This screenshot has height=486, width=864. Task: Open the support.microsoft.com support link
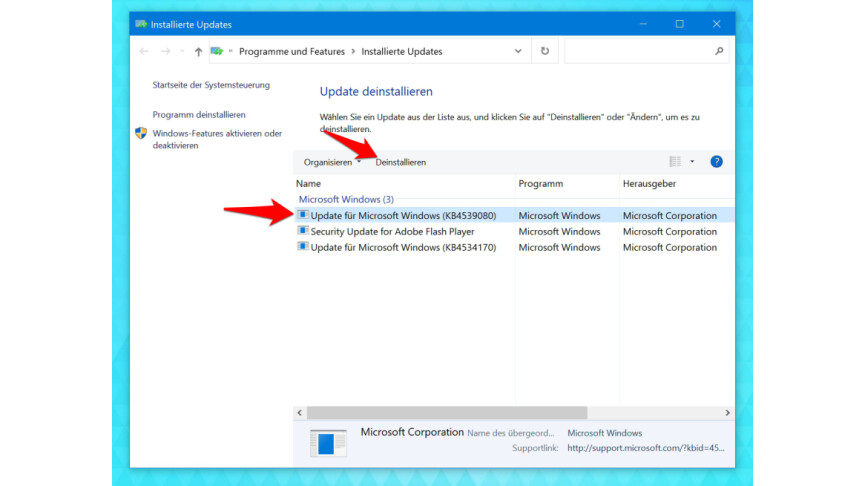646,448
